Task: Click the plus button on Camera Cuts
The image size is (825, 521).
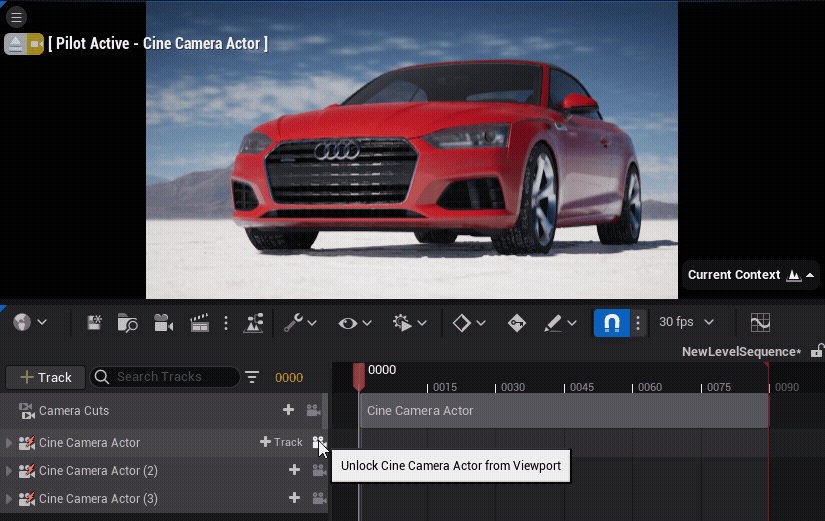Action: click(288, 410)
